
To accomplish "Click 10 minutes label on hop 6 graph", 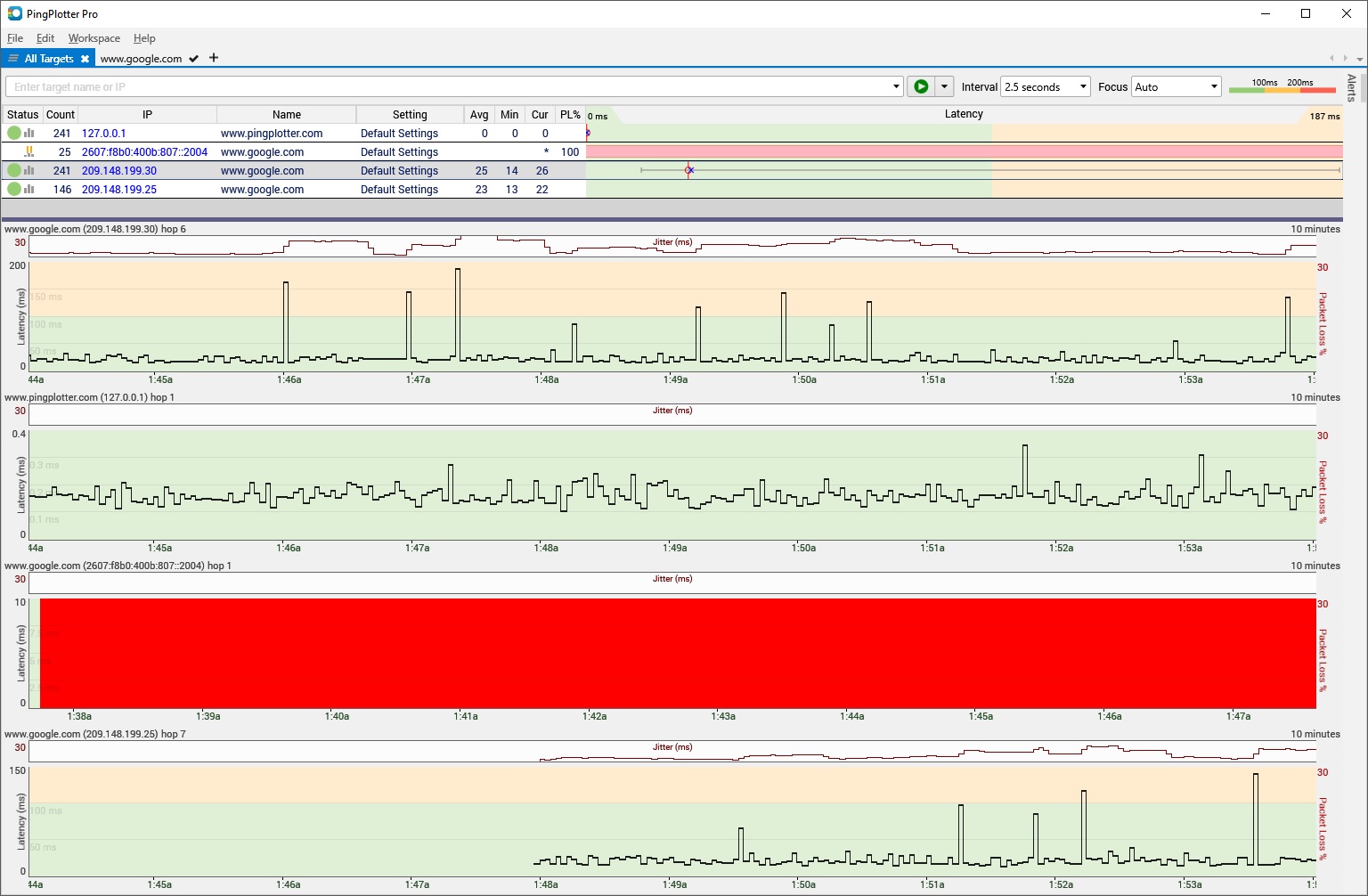I will click(x=1315, y=229).
